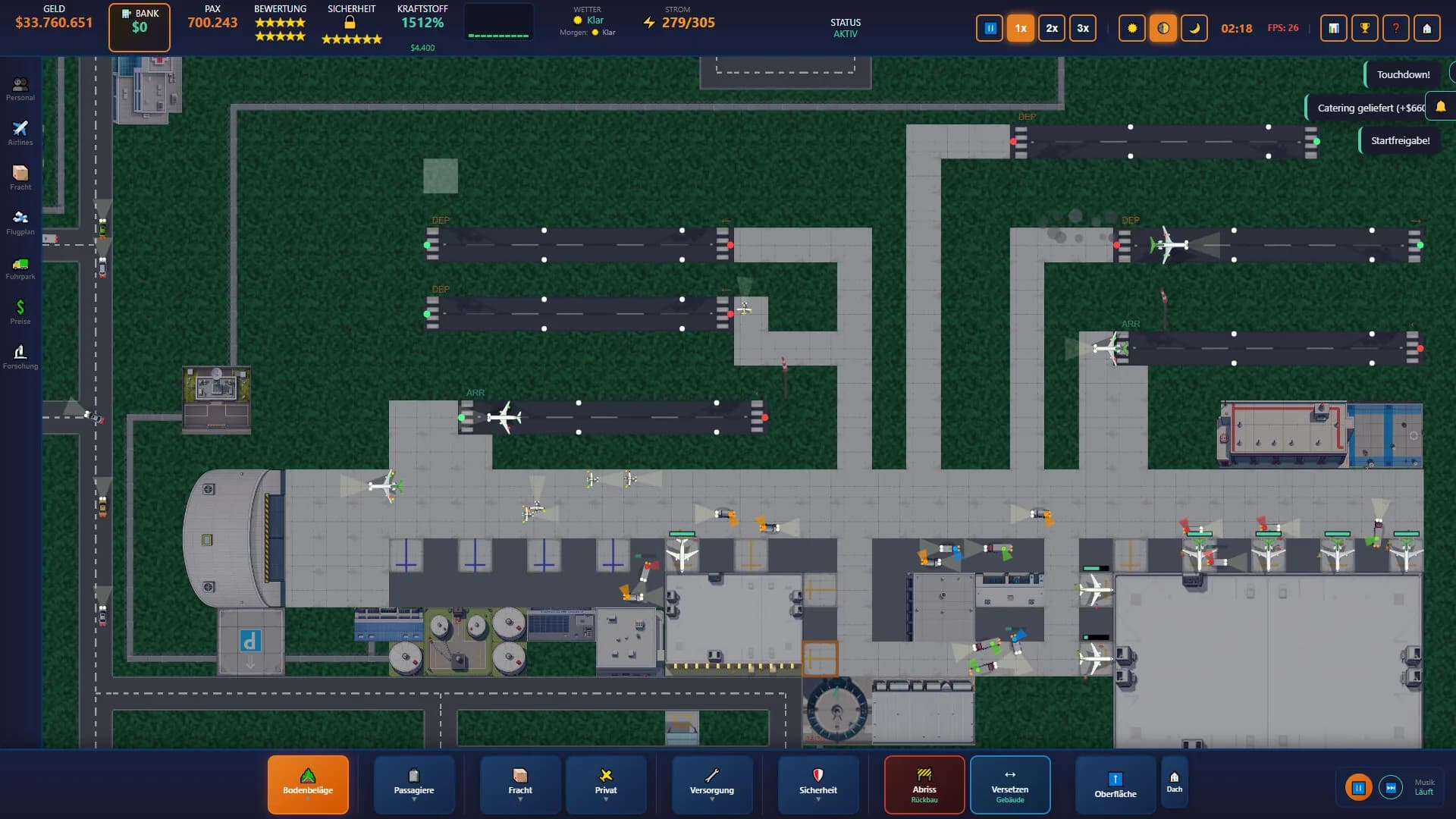Image resolution: width=1456 pixels, height=819 pixels.
Task: Select the large plane on the upper-right DEP runway
Action: (1169, 245)
